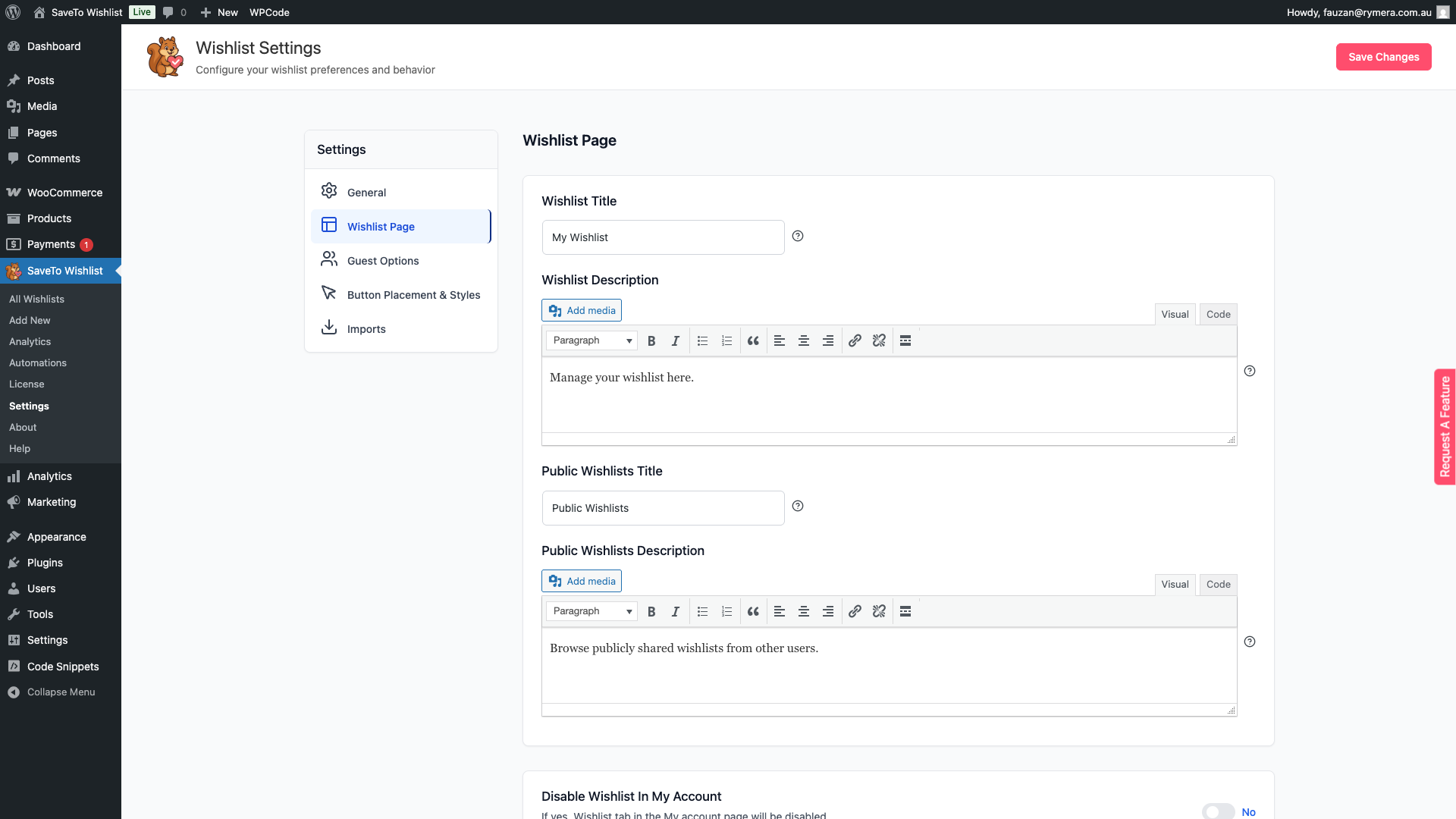Image resolution: width=1456 pixels, height=819 pixels.
Task: Click toolbar toggle icon in Wishlist Description editor
Action: pyautogui.click(x=905, y=341)
